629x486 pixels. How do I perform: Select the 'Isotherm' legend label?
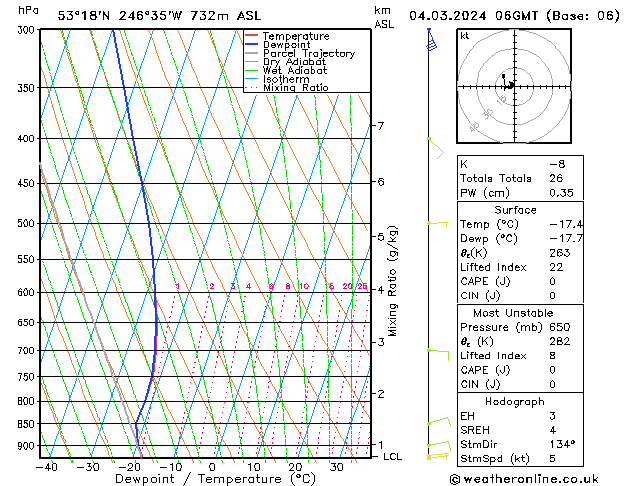click(286, 79)
